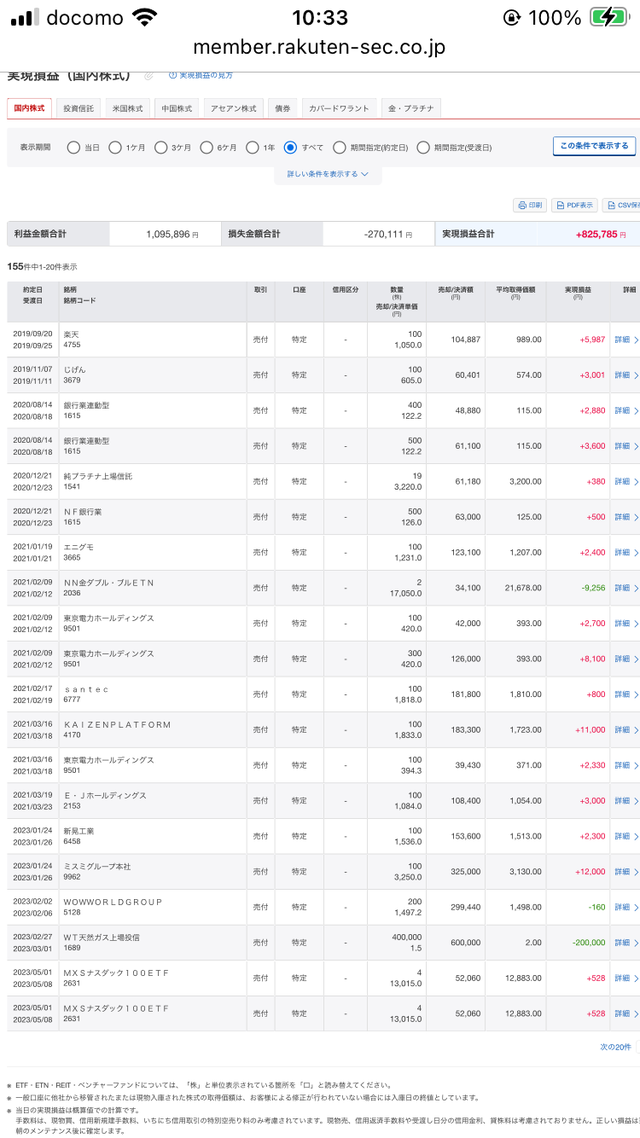Open 詳細 for 新晃工業 row
The width and height of the screenshot is (640, 1138).
pyautogui.click(x=626, y=837)
